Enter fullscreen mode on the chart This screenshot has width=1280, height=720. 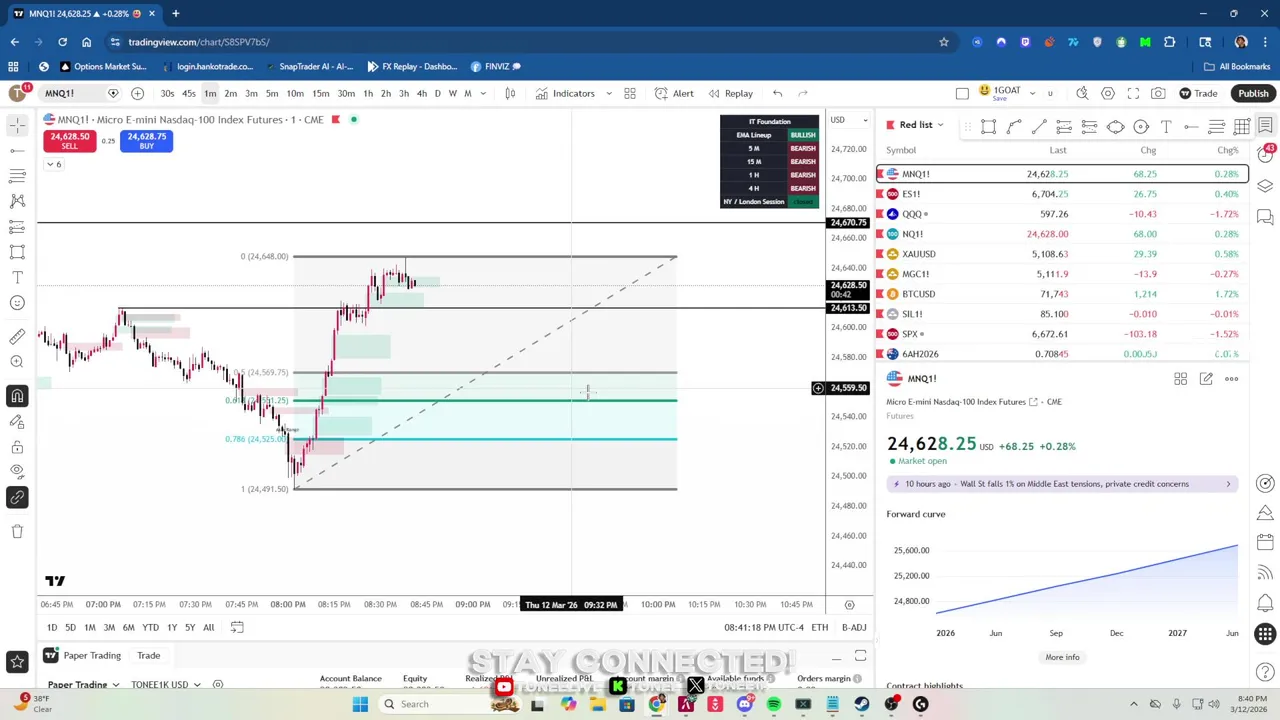point(1133,93)
